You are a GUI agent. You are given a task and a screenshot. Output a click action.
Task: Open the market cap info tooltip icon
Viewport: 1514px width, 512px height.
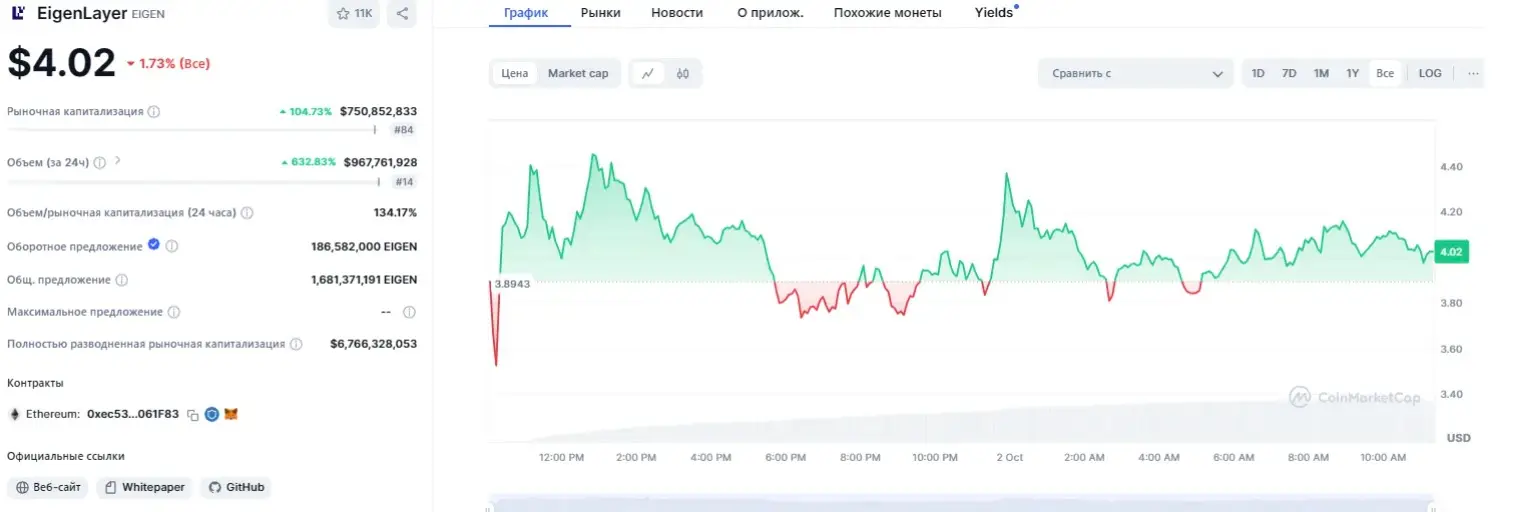click(154, 112)
